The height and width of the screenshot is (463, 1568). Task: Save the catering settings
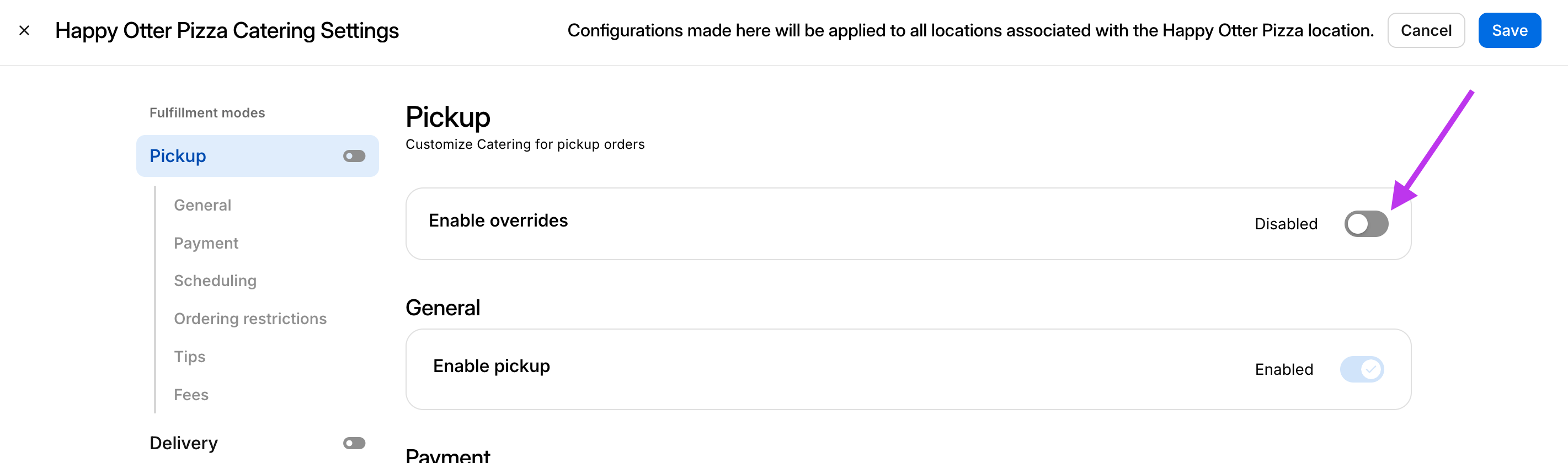(1509, 30)
